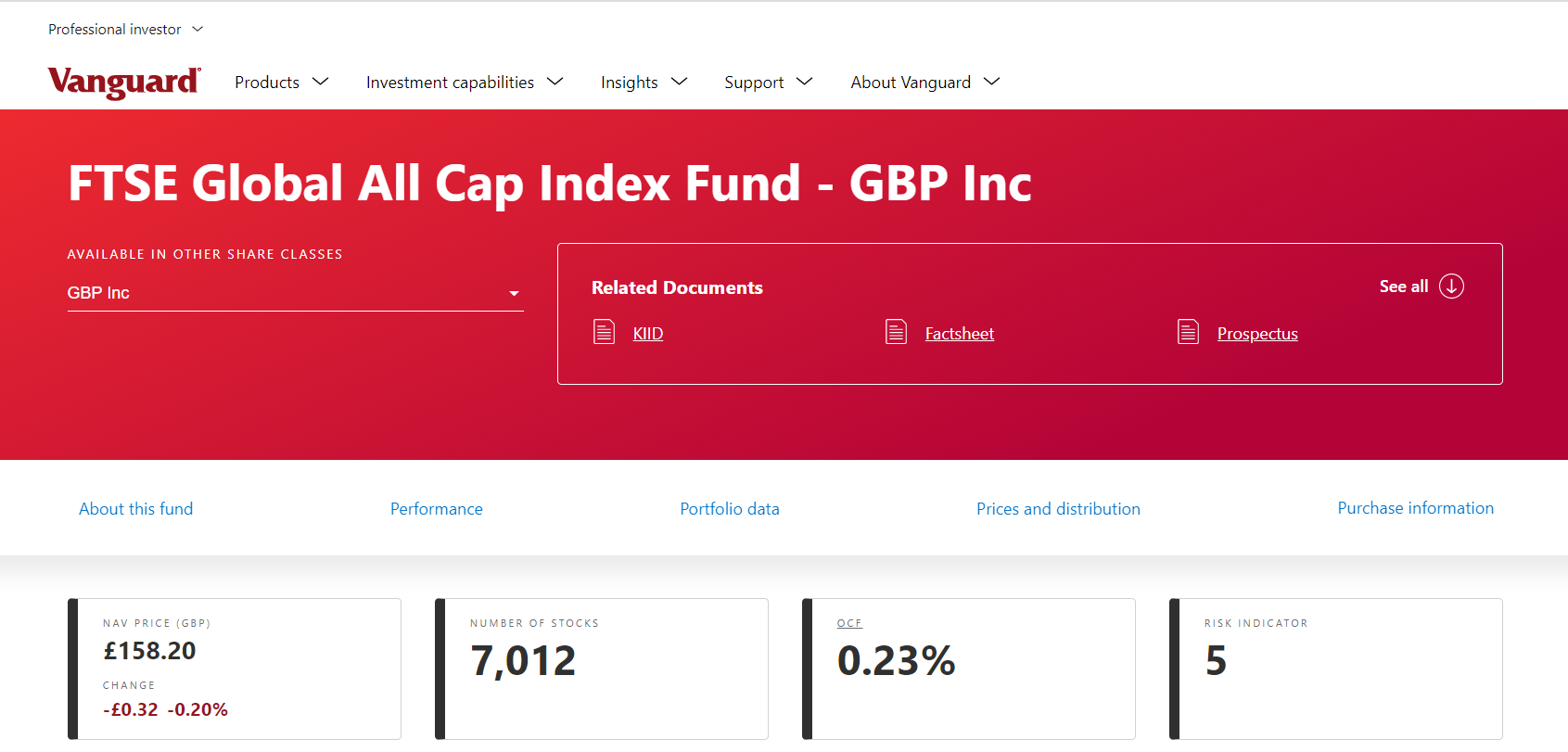Open the About Vanguard menu
This screenshot has height=752, width=1568.
coord(924,83)
